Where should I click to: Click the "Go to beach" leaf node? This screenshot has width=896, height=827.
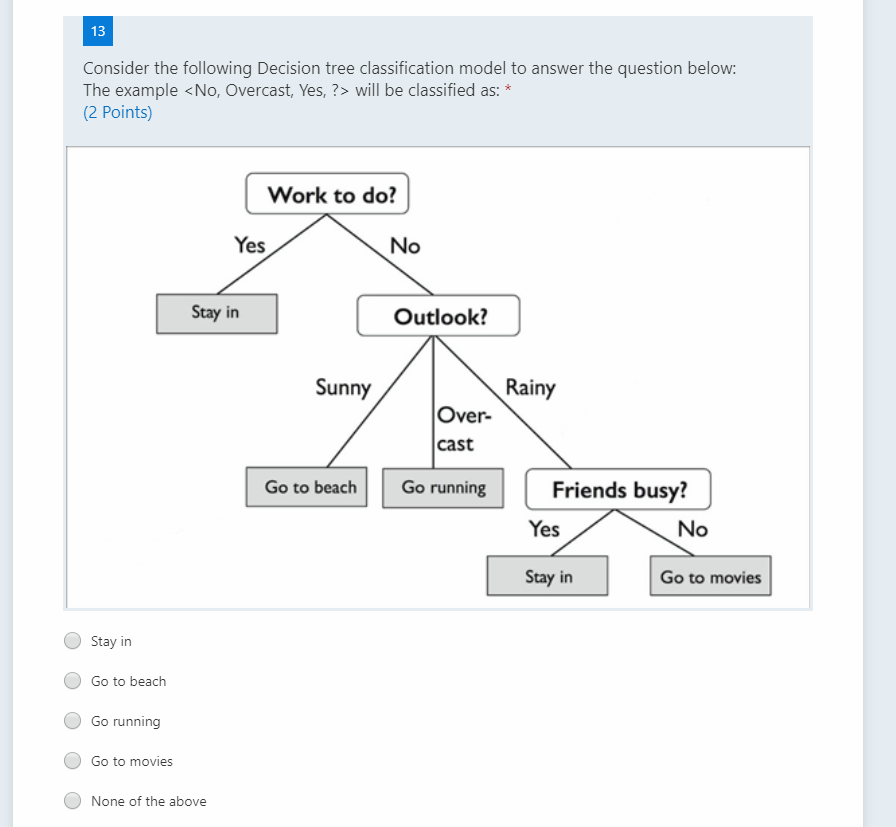tap(306, 487)
